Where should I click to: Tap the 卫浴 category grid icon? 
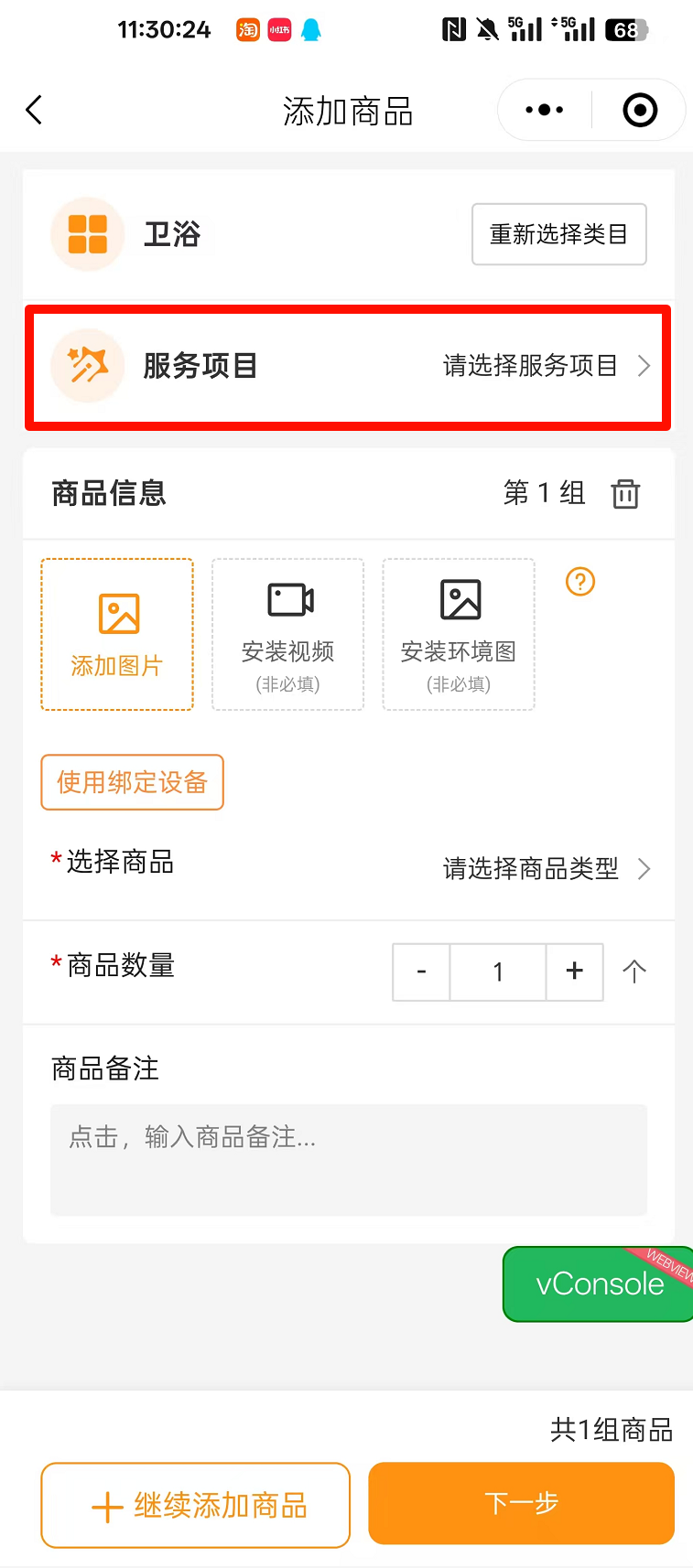[88, 234]
